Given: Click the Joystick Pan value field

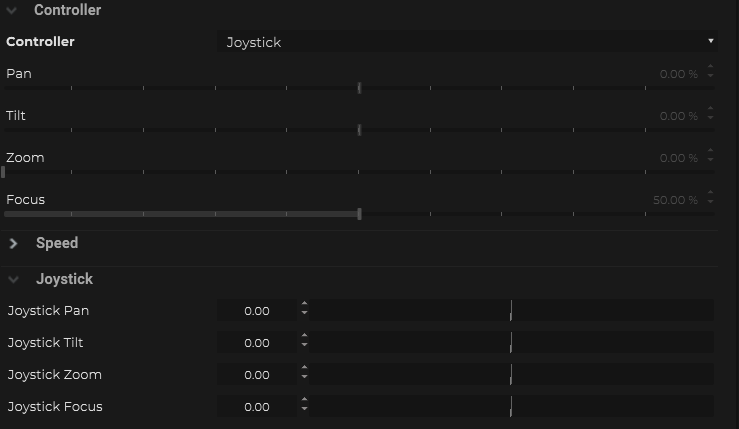Looking at the screenshot, I should pyautogui.click(x=257, y=311).
